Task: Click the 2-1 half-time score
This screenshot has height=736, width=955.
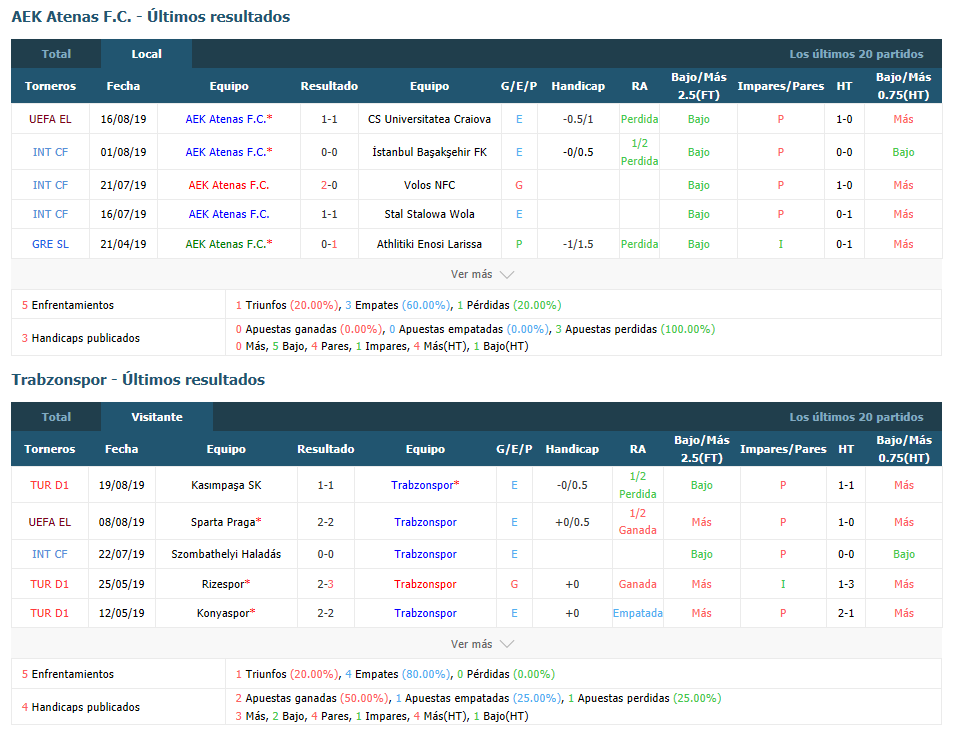Action: (x=845, y=614)
